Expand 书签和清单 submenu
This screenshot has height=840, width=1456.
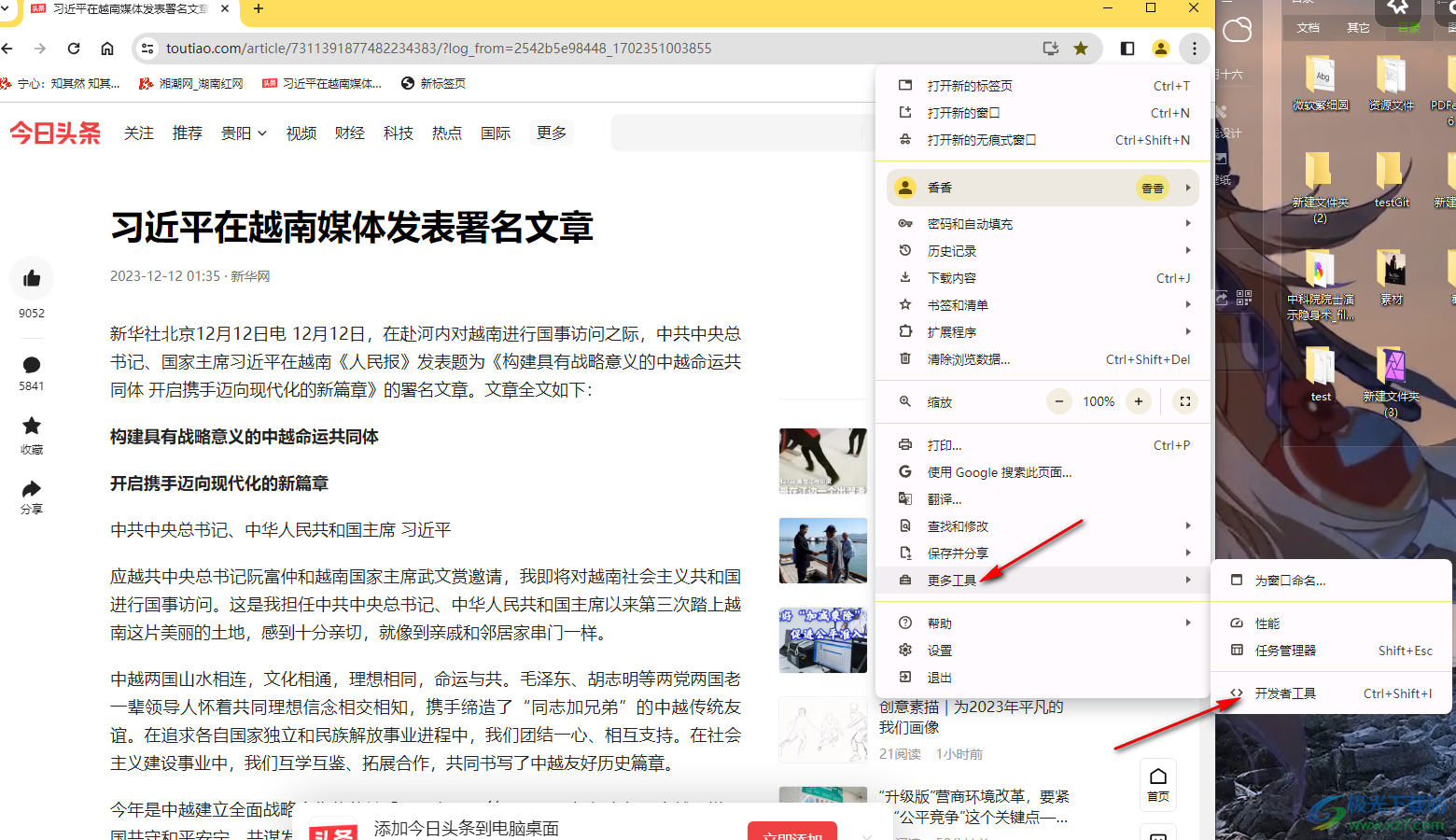point(1043,305)
